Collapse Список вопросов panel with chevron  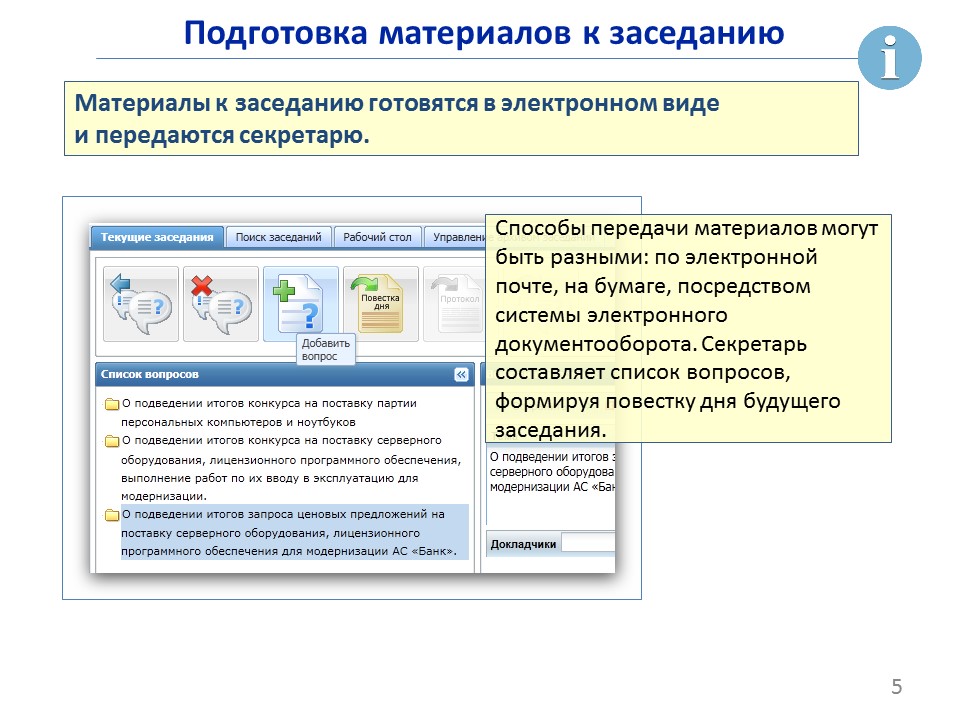click(x=461, y=374)
